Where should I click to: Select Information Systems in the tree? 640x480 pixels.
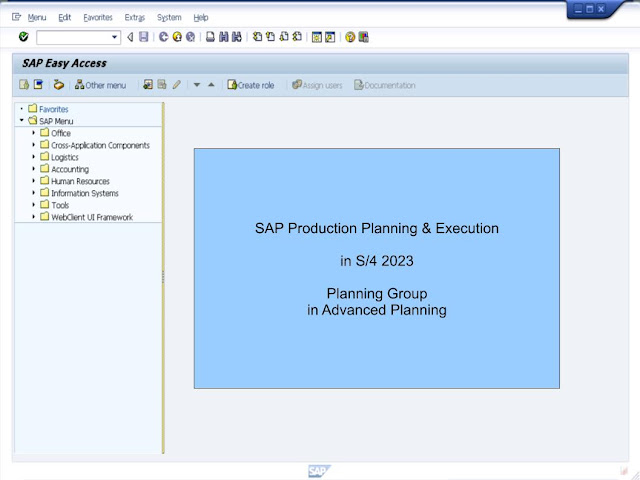tap(85, 193)
